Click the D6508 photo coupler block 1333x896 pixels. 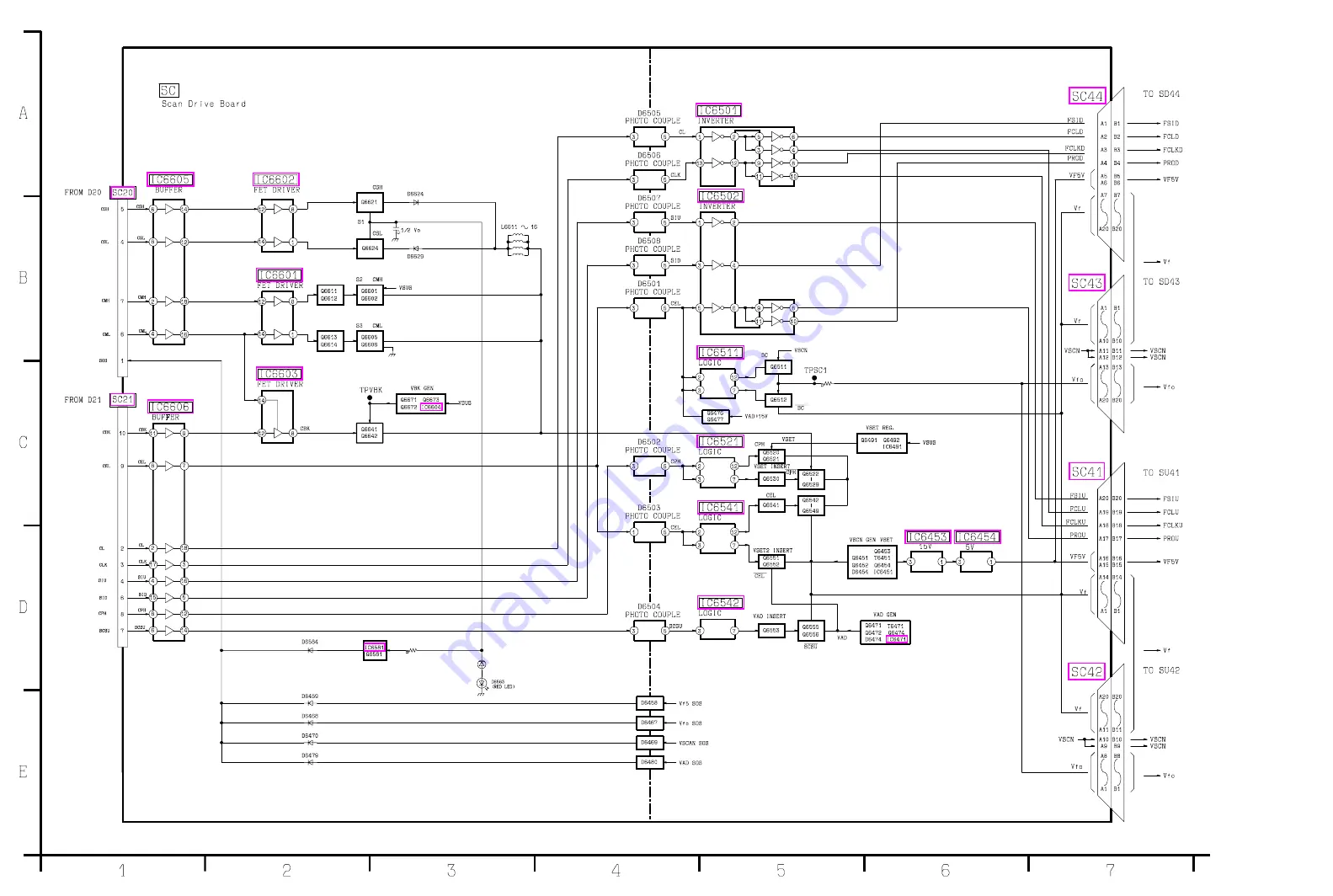tap(650, 265)
